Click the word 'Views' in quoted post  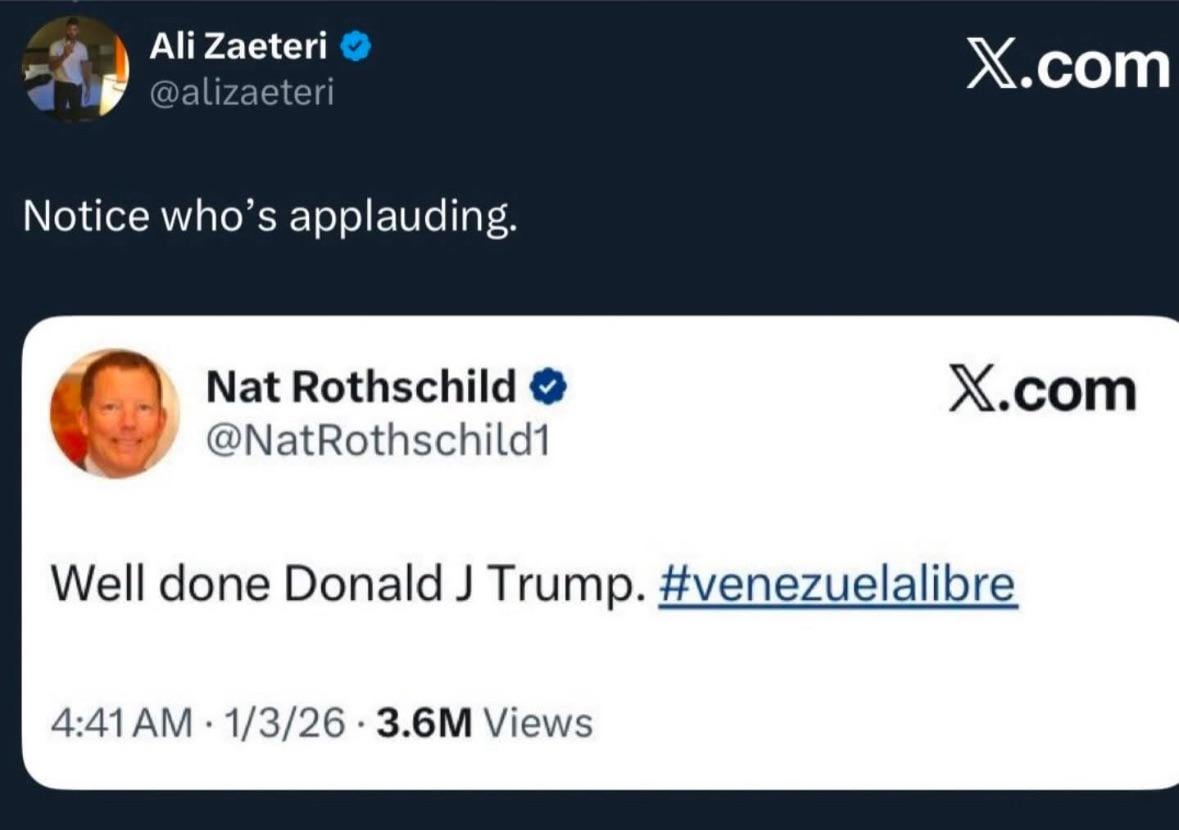(538, 723)
